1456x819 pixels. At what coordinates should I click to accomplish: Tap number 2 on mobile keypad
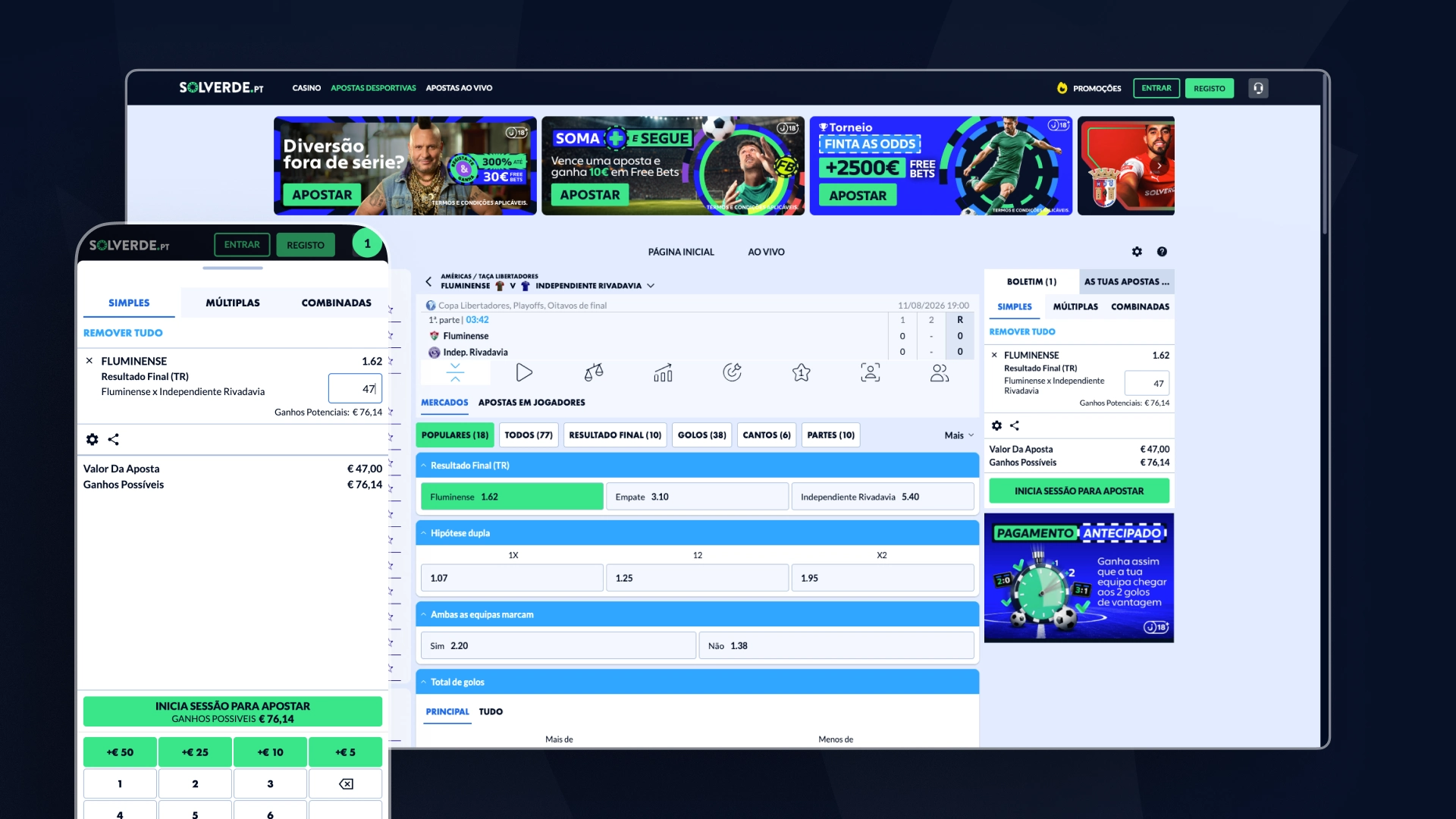[195, 784]
